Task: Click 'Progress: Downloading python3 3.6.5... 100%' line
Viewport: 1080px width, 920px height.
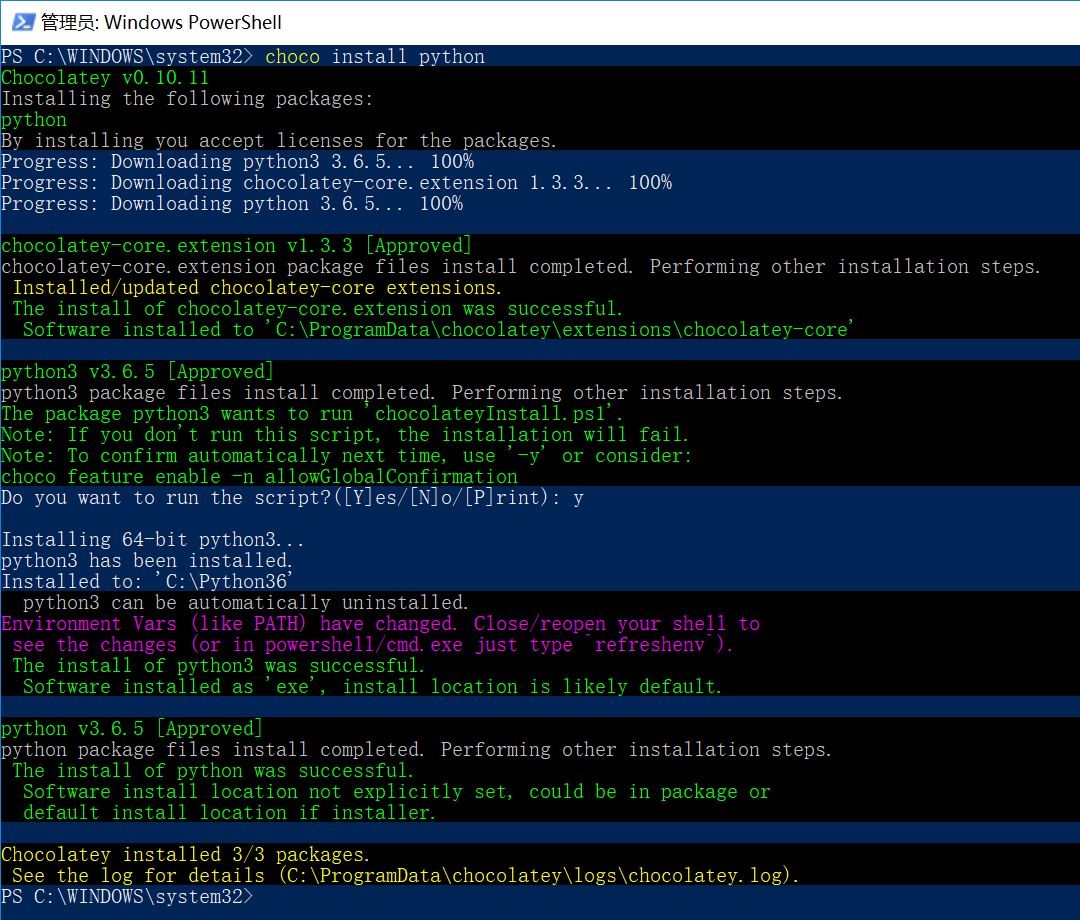Action: (238, 162)
